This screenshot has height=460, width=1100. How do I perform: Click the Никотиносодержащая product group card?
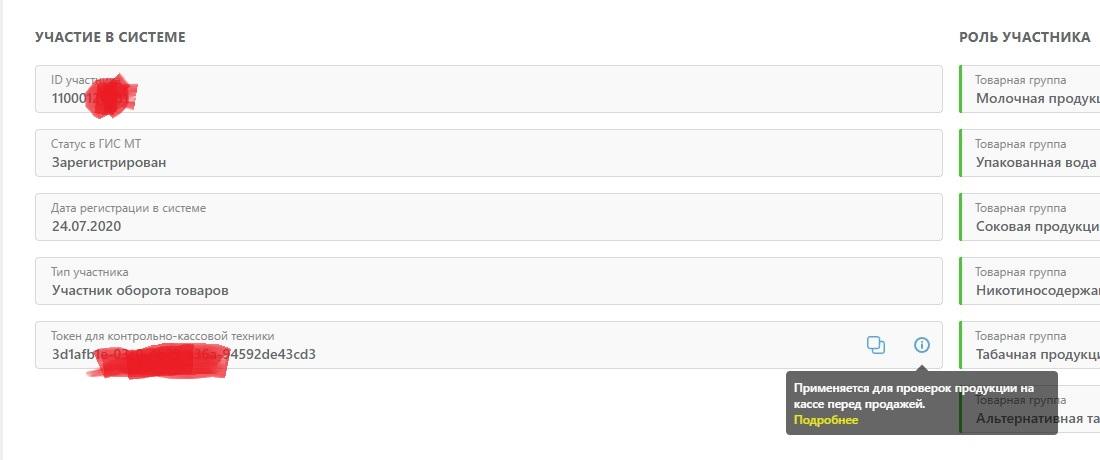point(1030,281)
